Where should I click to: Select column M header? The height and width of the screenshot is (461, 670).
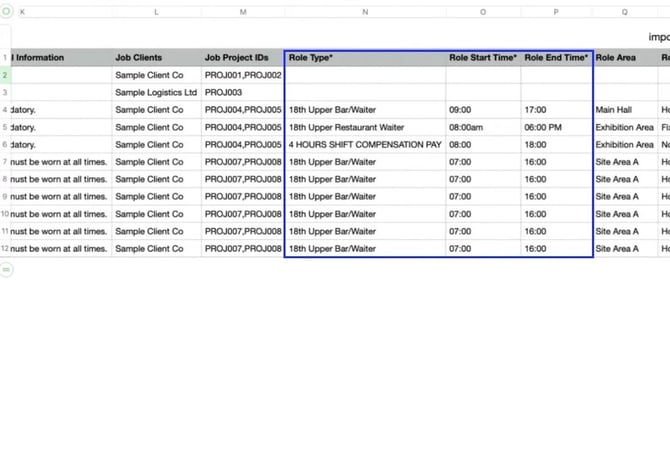click(x=243, y=12)
